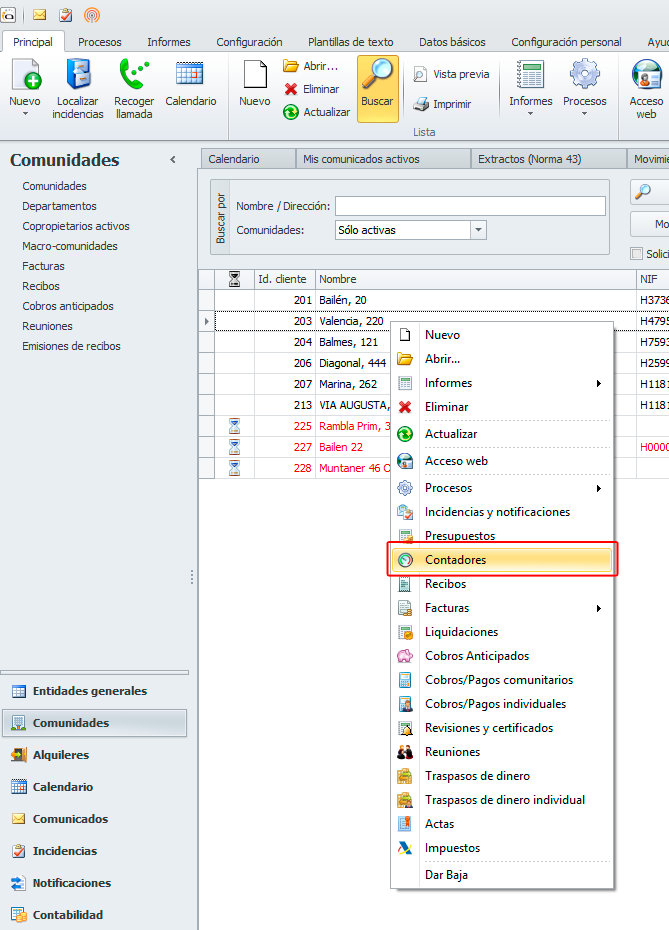The image size is (669, 930).
Task: Click the blank-page Nuevo icon in Lista group
Action: coord(255,75)
